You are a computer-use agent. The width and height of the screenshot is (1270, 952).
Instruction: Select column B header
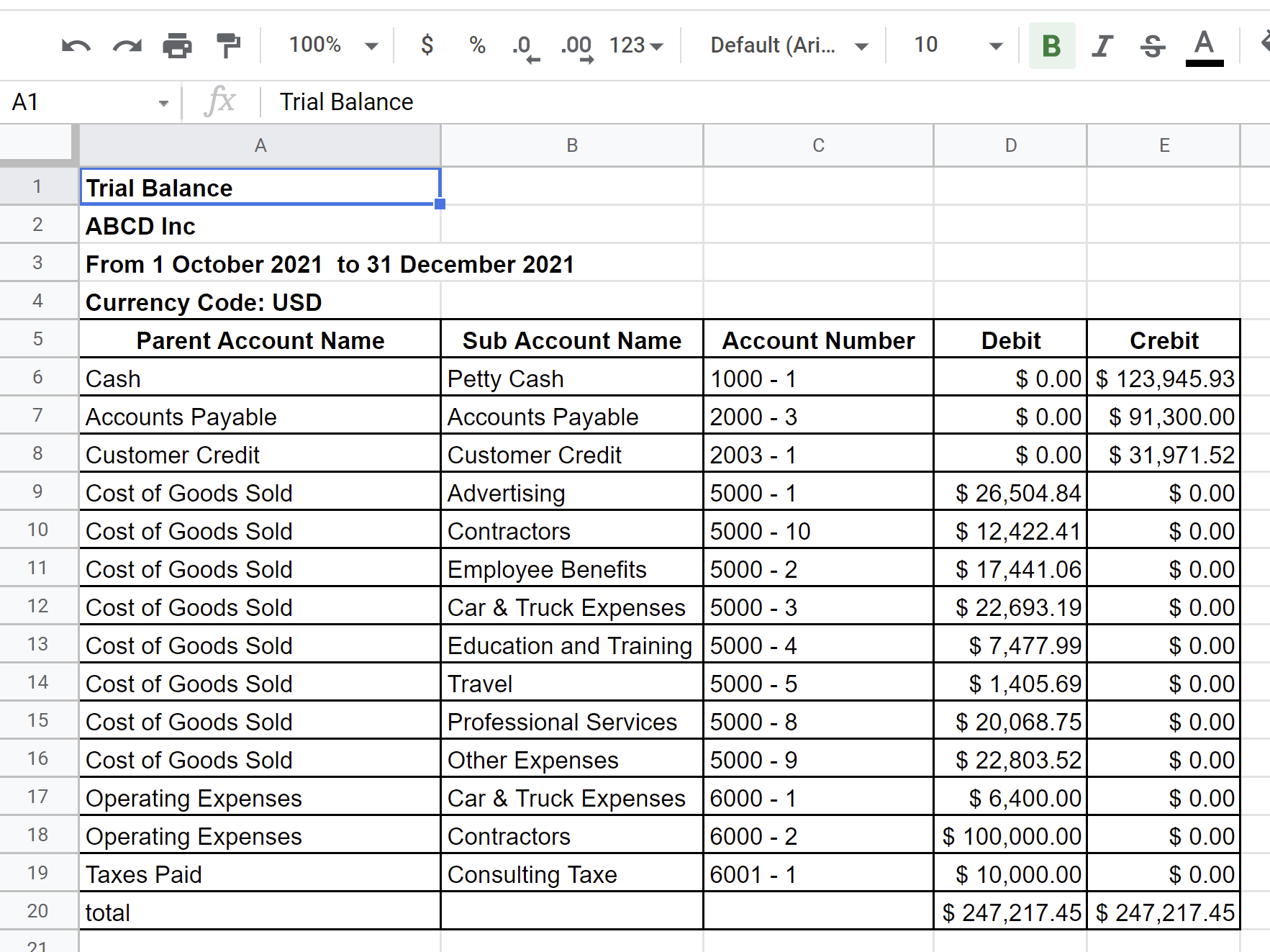click(572, 145)
